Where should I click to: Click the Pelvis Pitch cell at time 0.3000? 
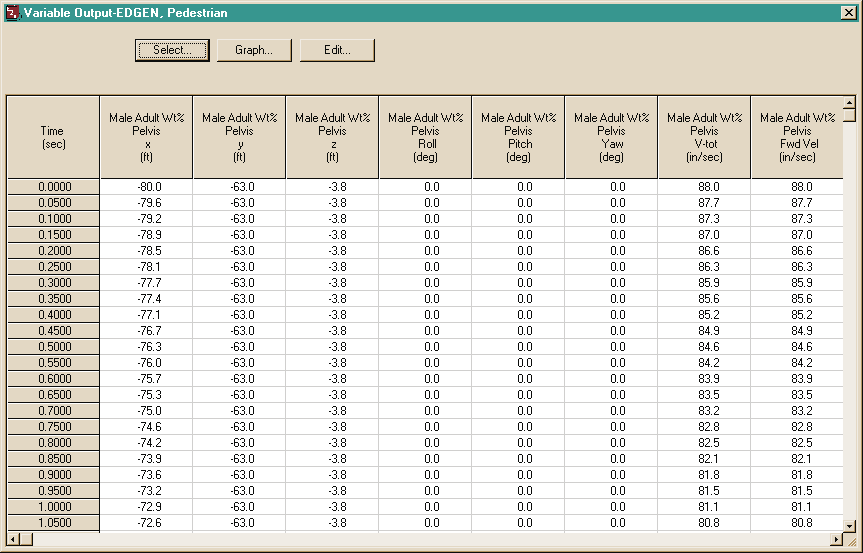click(518, 283)
